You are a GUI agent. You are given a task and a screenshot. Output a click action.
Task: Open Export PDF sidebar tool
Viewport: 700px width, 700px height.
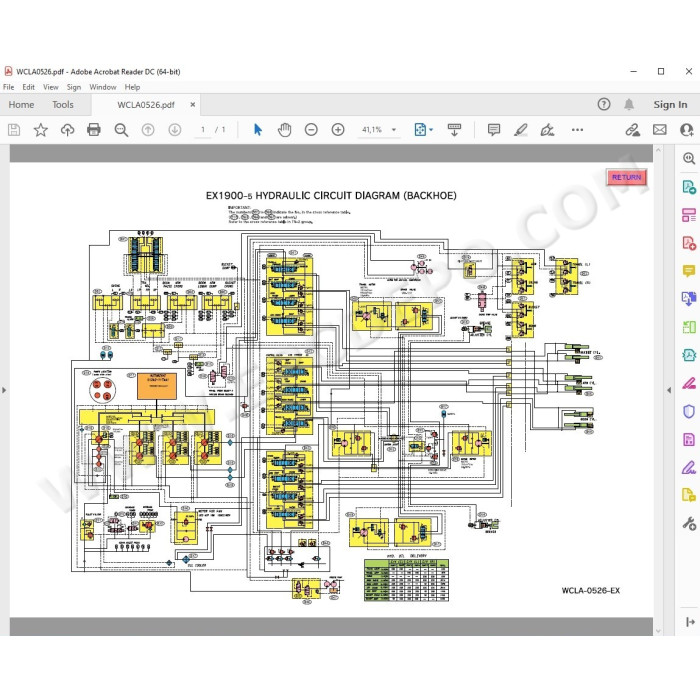point(689,187)
